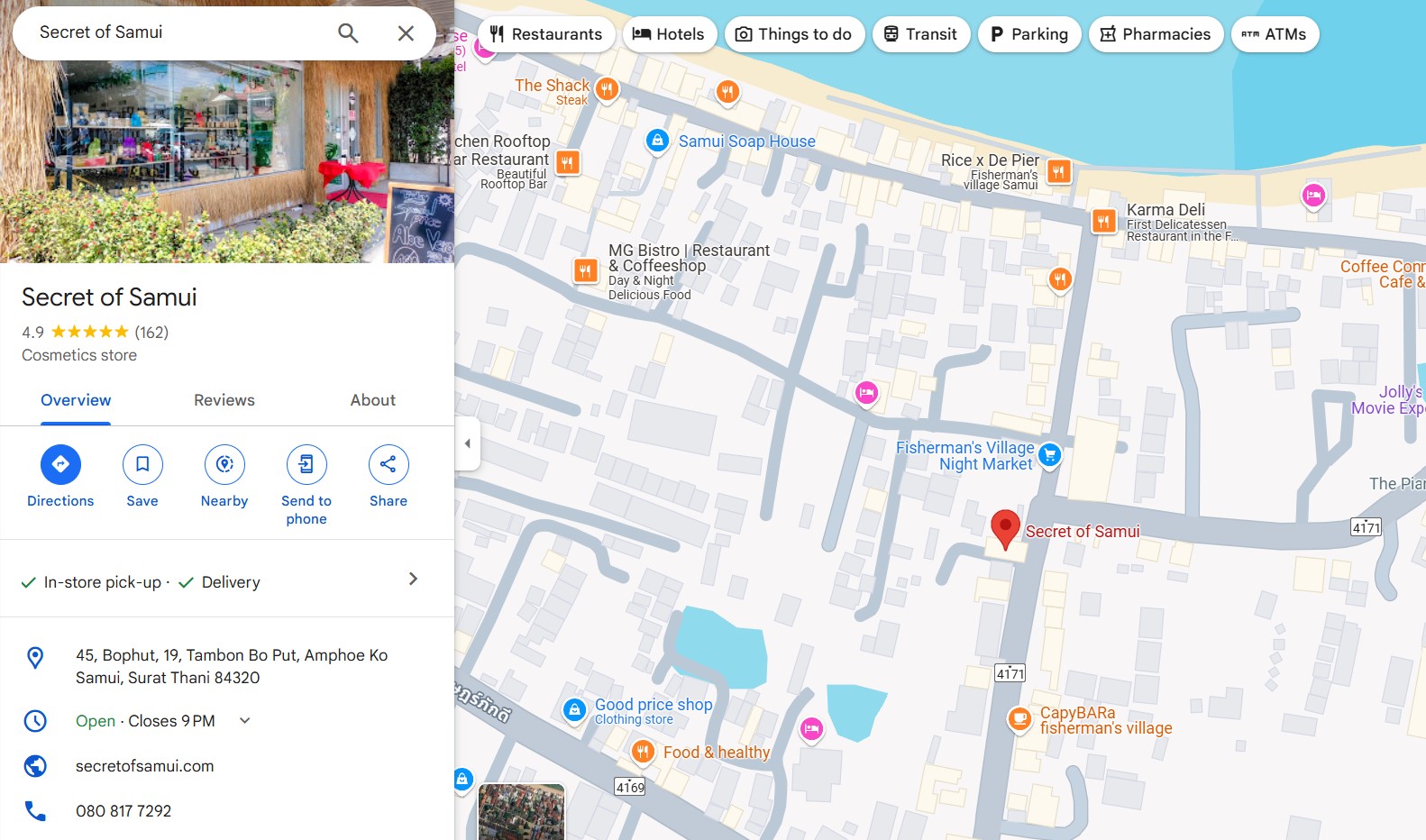Show ATMs chip results
The height and width of the screenshot is (840, 1426).
pos(1275,34)
